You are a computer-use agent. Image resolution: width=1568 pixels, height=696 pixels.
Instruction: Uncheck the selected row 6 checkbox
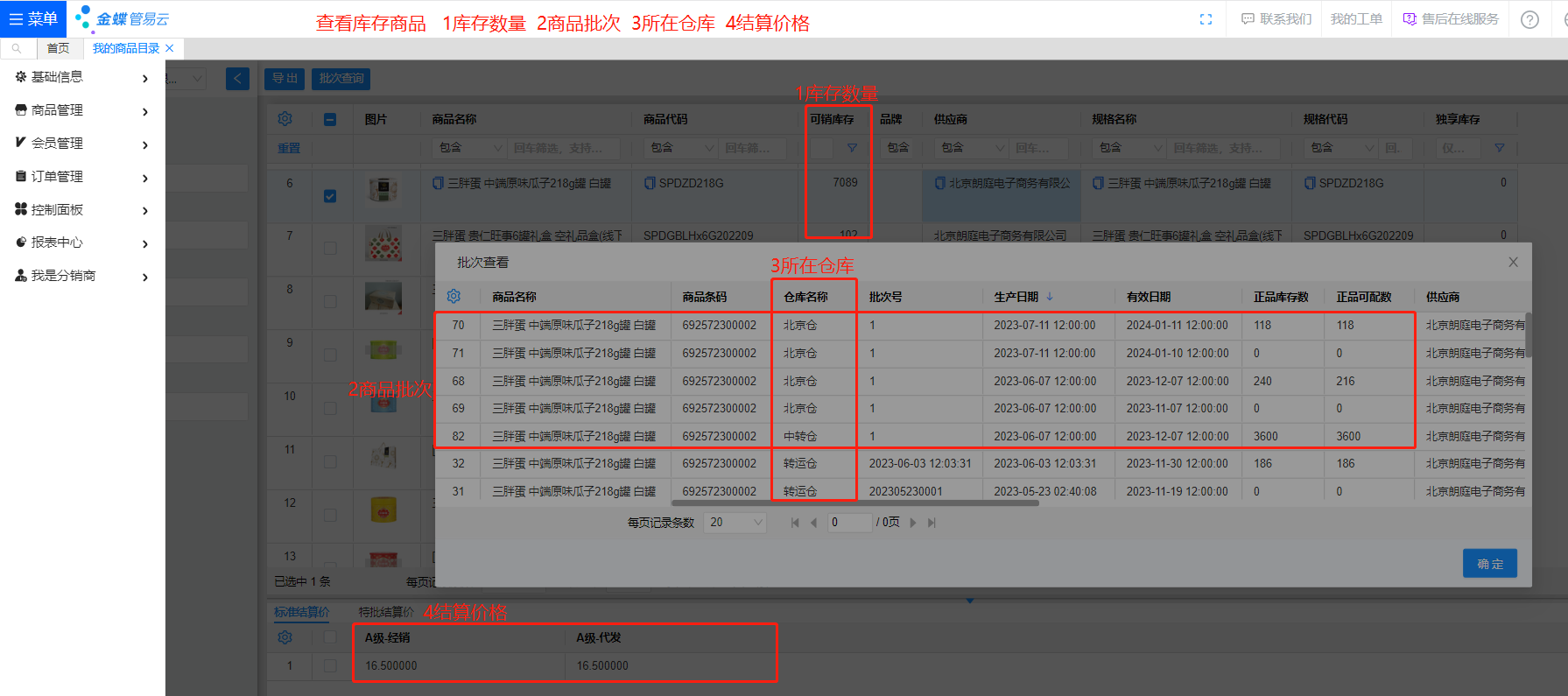tap(330, 196)
